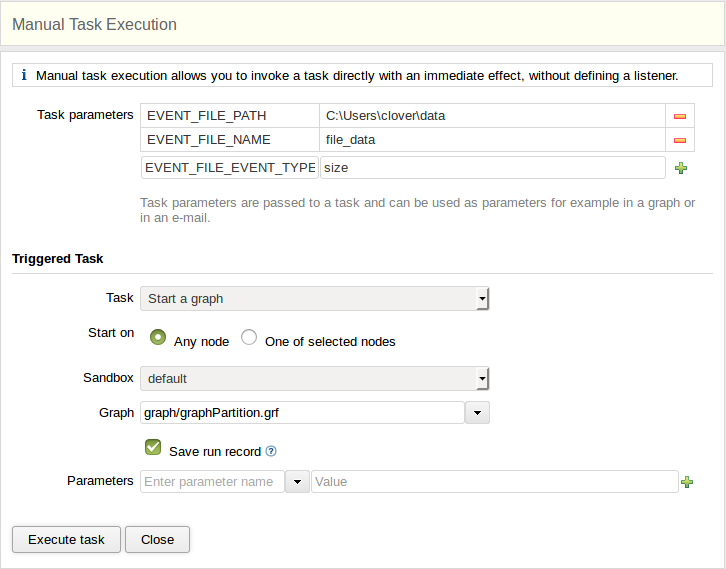Click the size value input field
Image resolution: width=726 pixels, height=569 pixels.
click(491, 168)
